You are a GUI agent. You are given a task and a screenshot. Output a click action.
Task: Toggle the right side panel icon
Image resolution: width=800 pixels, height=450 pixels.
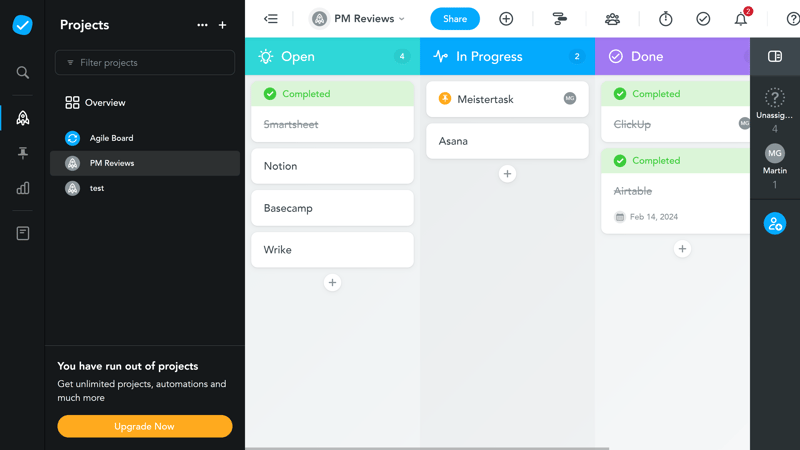point(774,57)
